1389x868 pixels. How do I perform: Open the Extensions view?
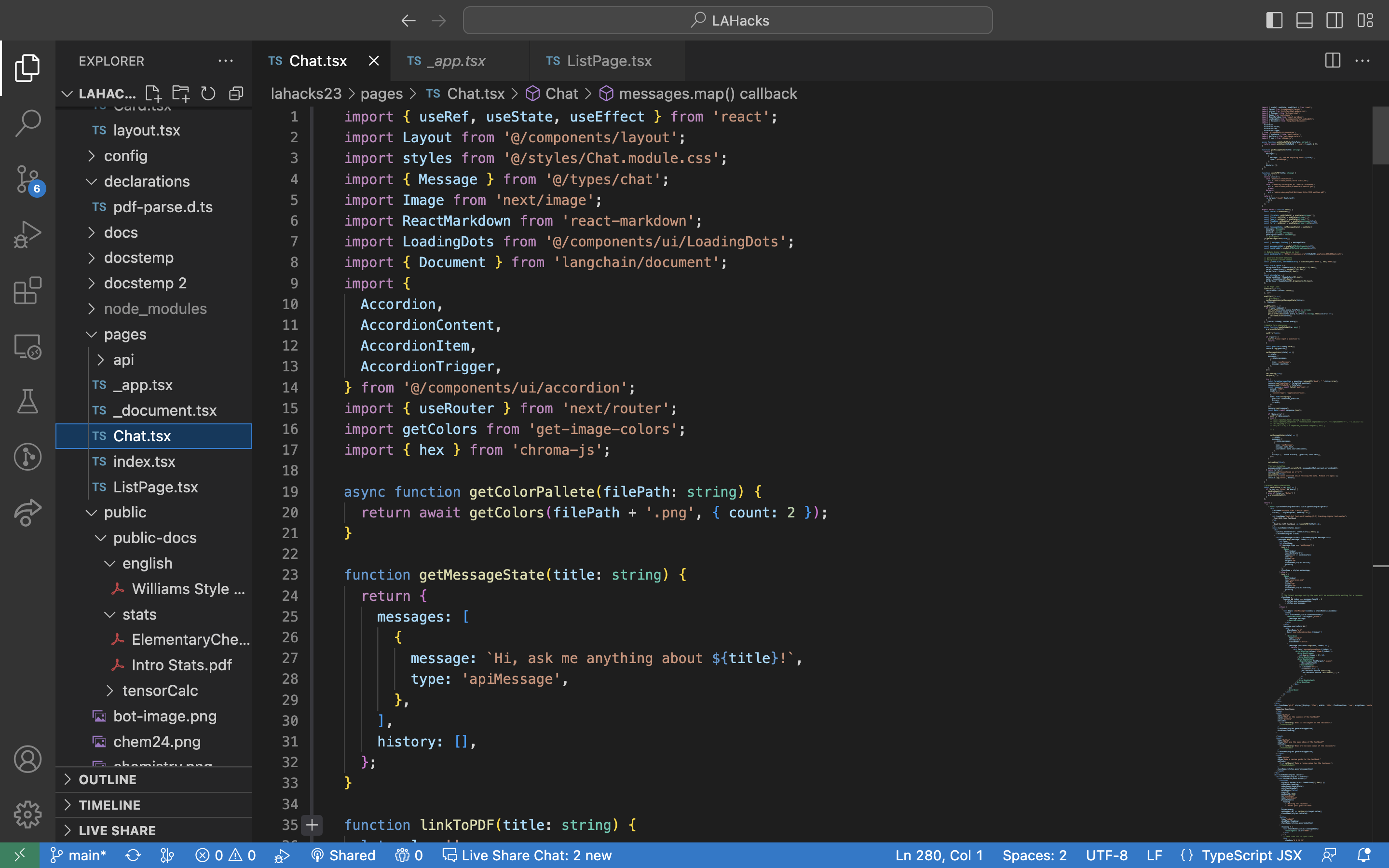(x=27, y=290)
